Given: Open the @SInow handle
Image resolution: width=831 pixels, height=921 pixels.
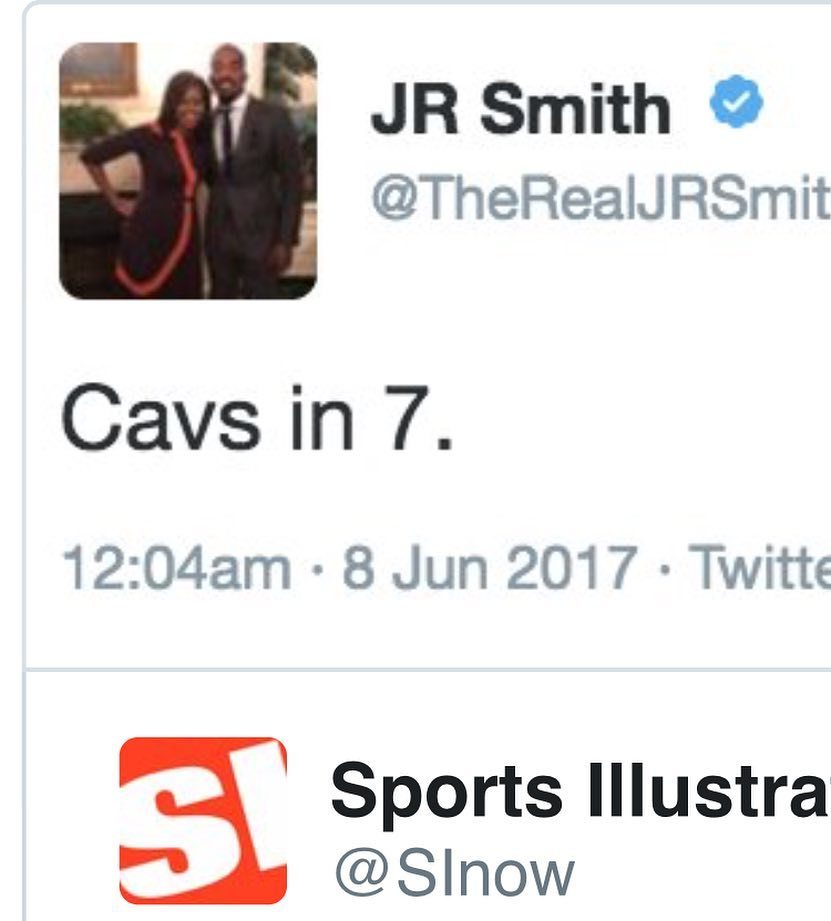Looking at the screenshot, I should tap(454, 875).
